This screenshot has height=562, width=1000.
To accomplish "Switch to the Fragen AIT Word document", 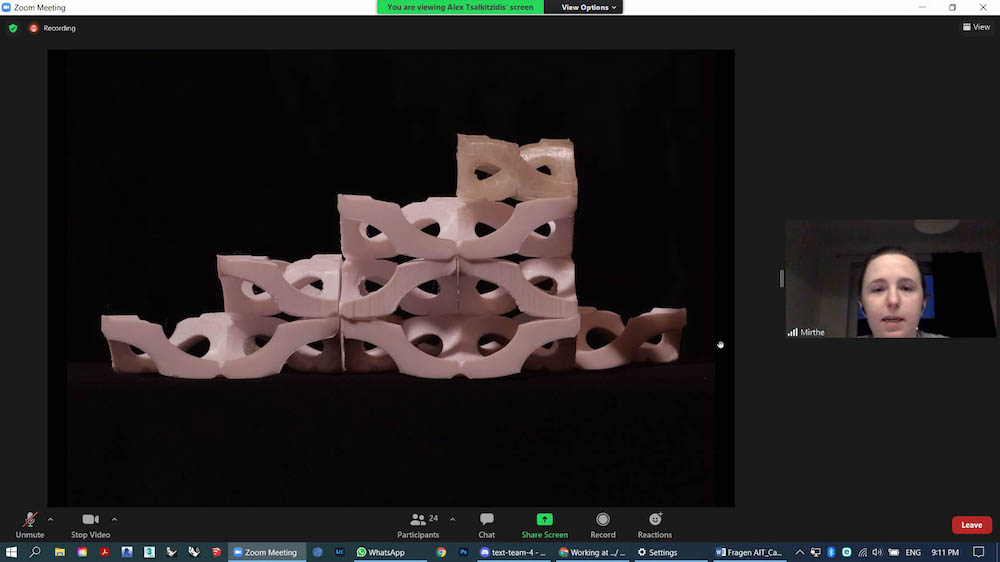I will point(749,552).
